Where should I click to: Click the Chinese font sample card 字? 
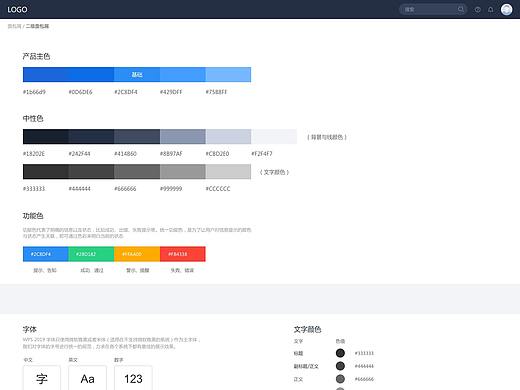tap(42, 378)
